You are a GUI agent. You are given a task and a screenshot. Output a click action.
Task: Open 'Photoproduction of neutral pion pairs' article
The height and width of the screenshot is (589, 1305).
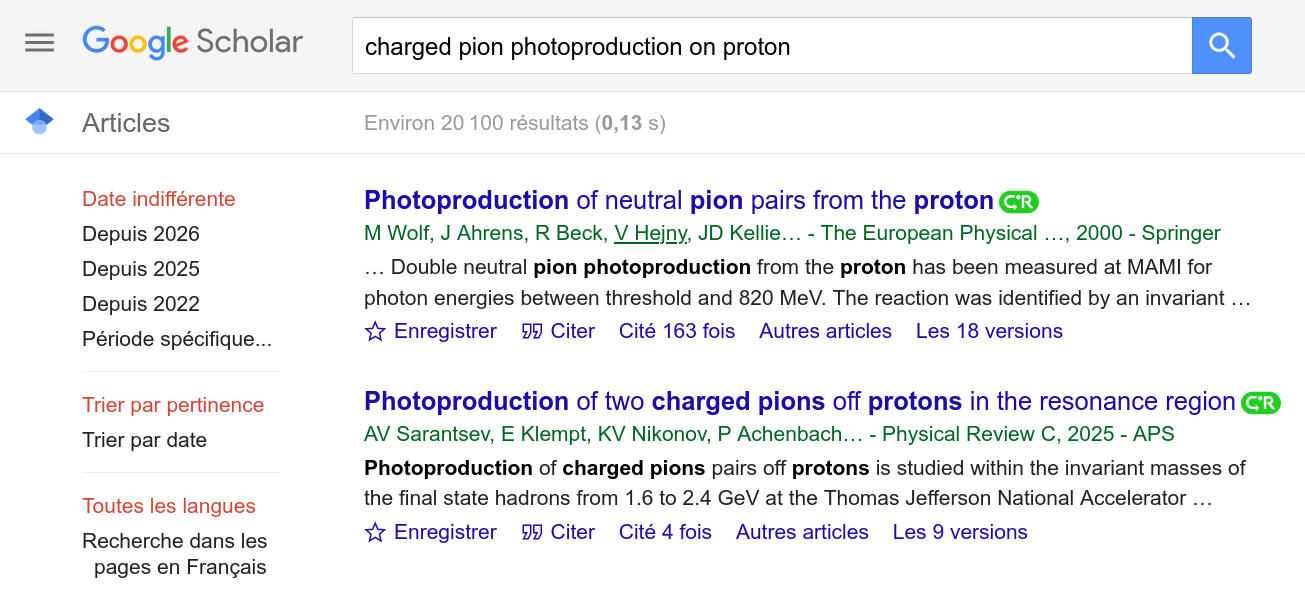point(678,201)
